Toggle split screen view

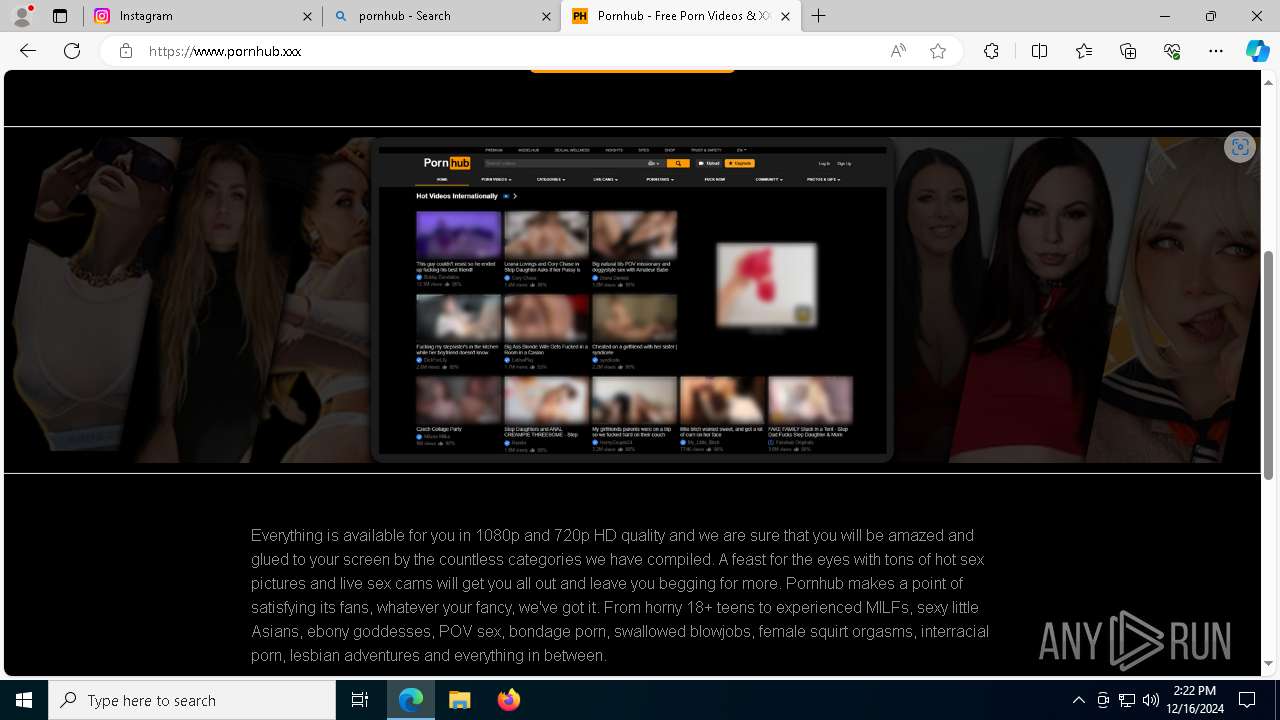click(x=1039, y=51)
